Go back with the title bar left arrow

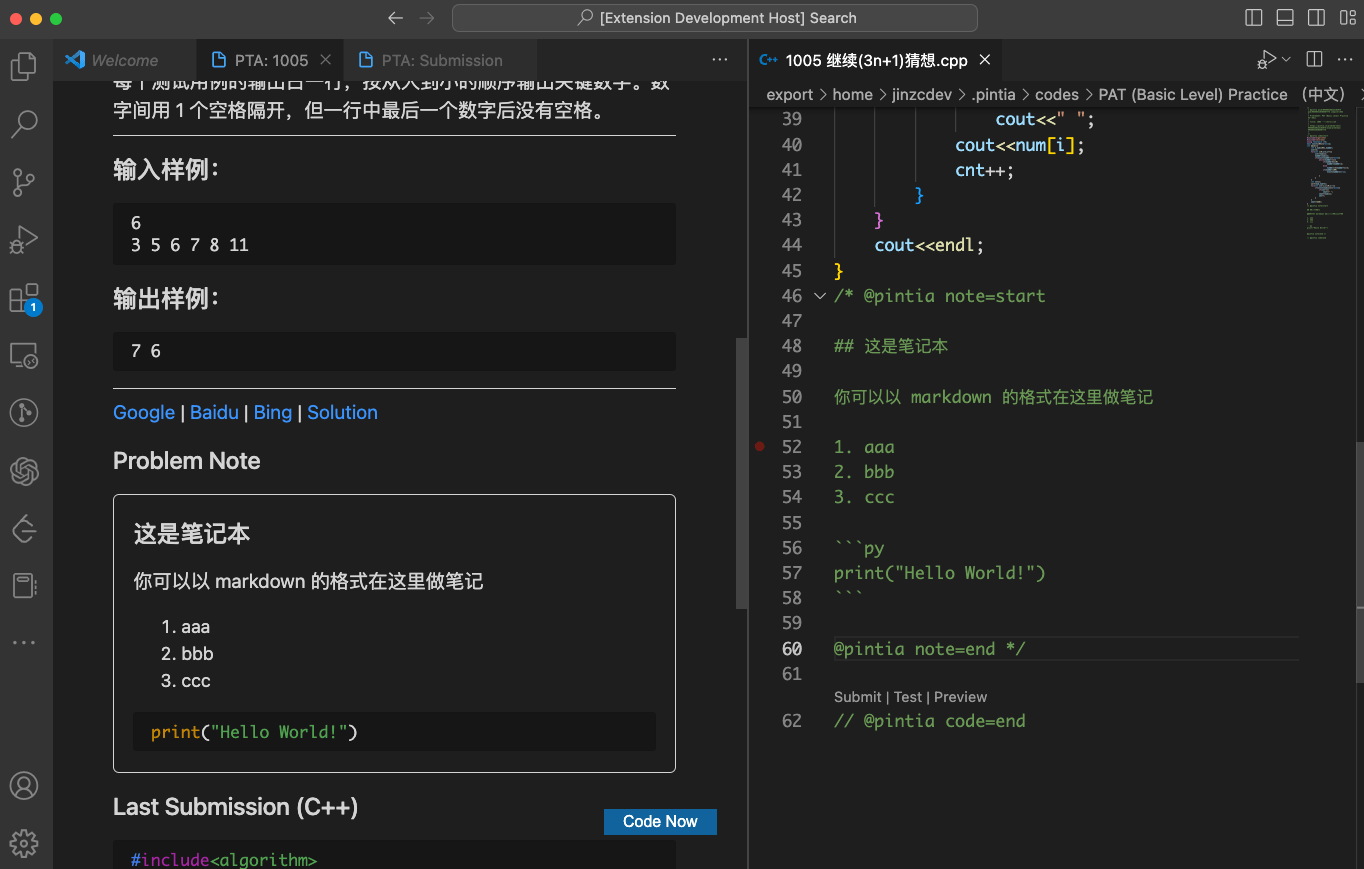point(395,18)
